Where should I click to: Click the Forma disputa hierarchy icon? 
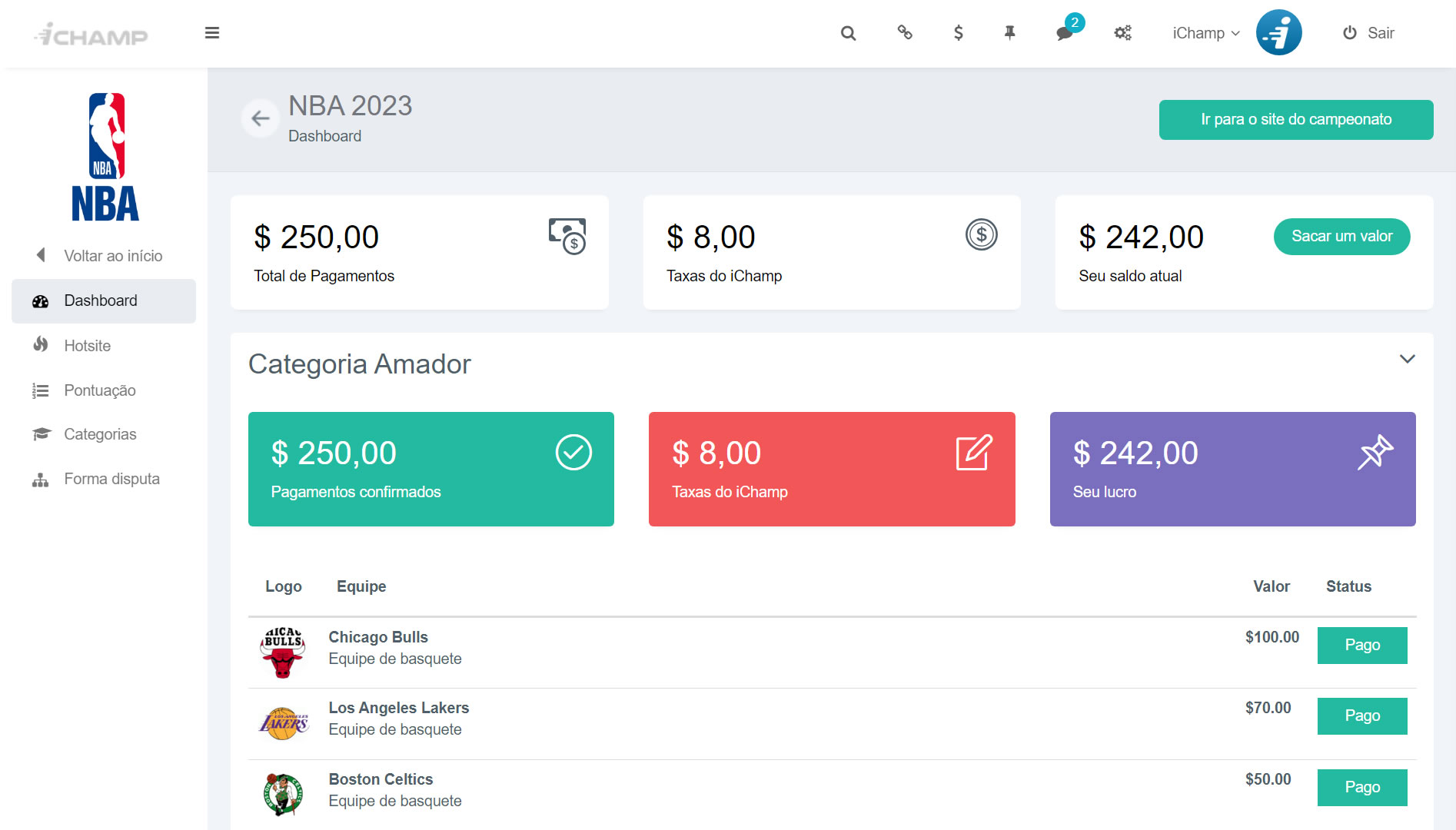(x=40, y=480)
